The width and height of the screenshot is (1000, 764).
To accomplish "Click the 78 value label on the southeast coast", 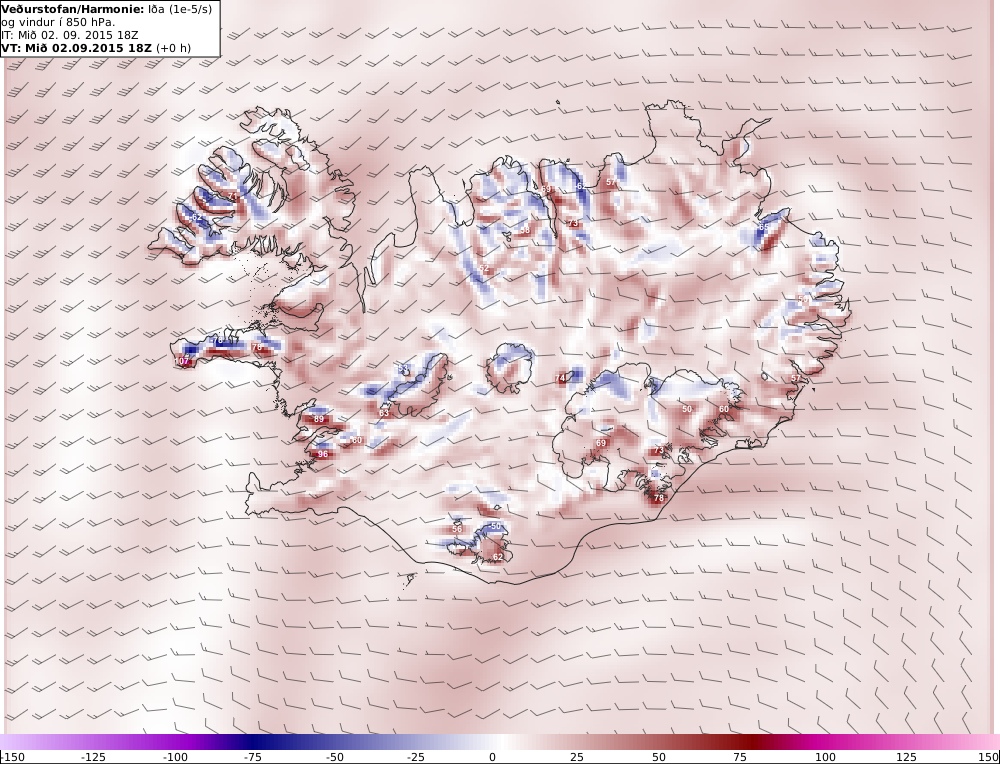I will coord(659,498).
